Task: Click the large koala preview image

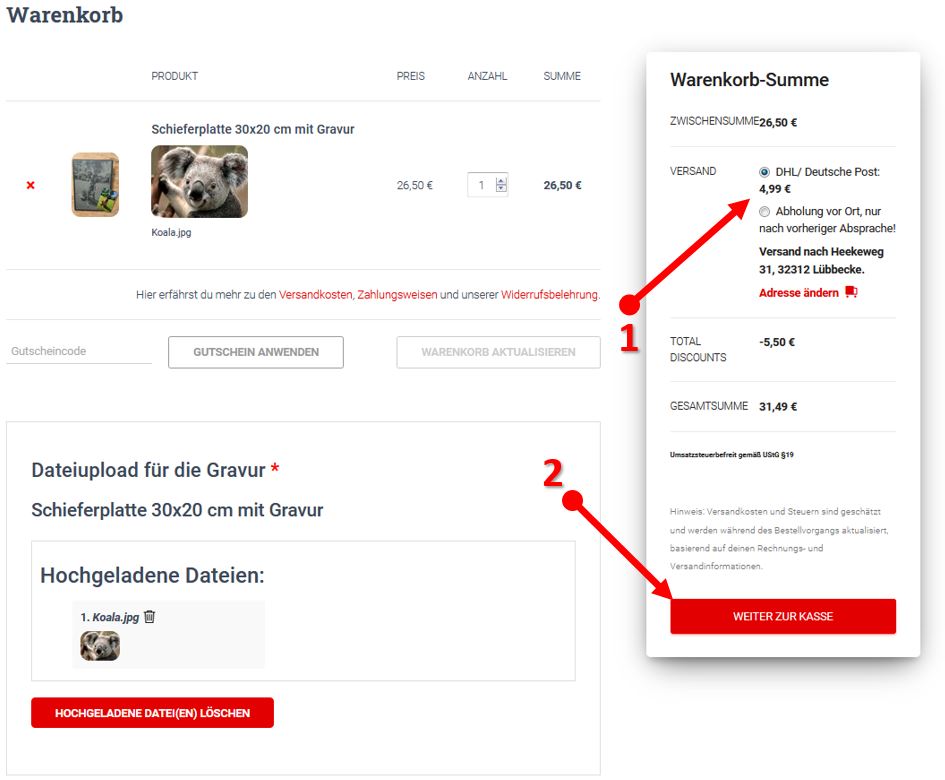Action: [199, 181]
